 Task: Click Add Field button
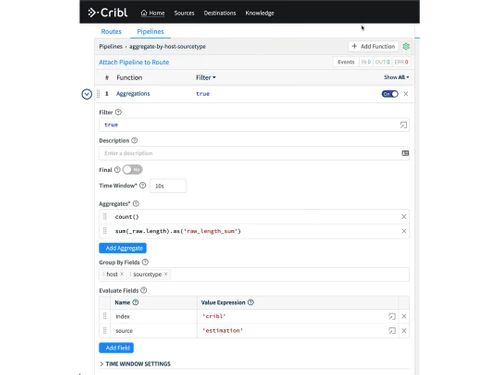tap(116, 348)
